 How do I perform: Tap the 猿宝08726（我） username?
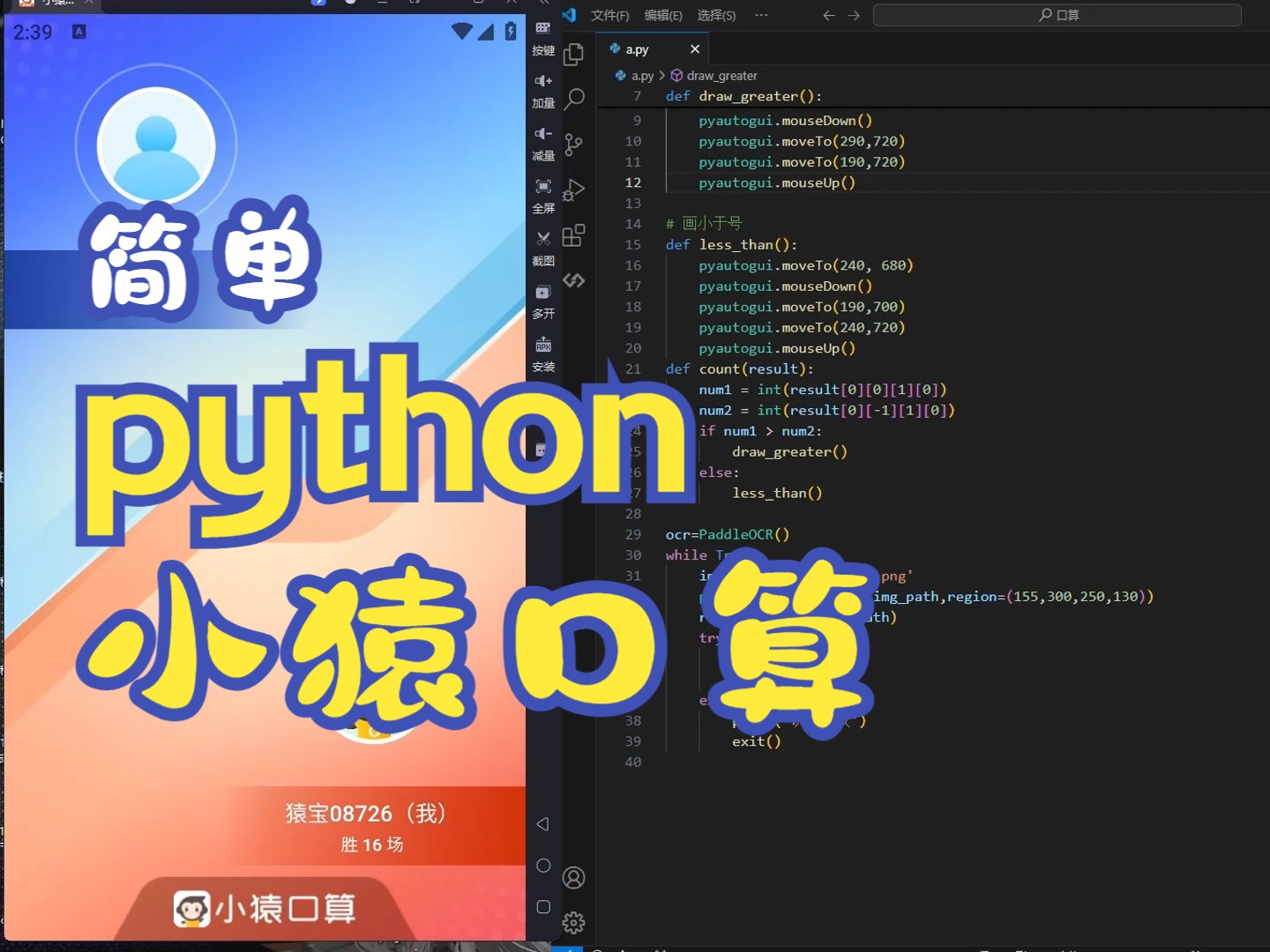[365, 813]
